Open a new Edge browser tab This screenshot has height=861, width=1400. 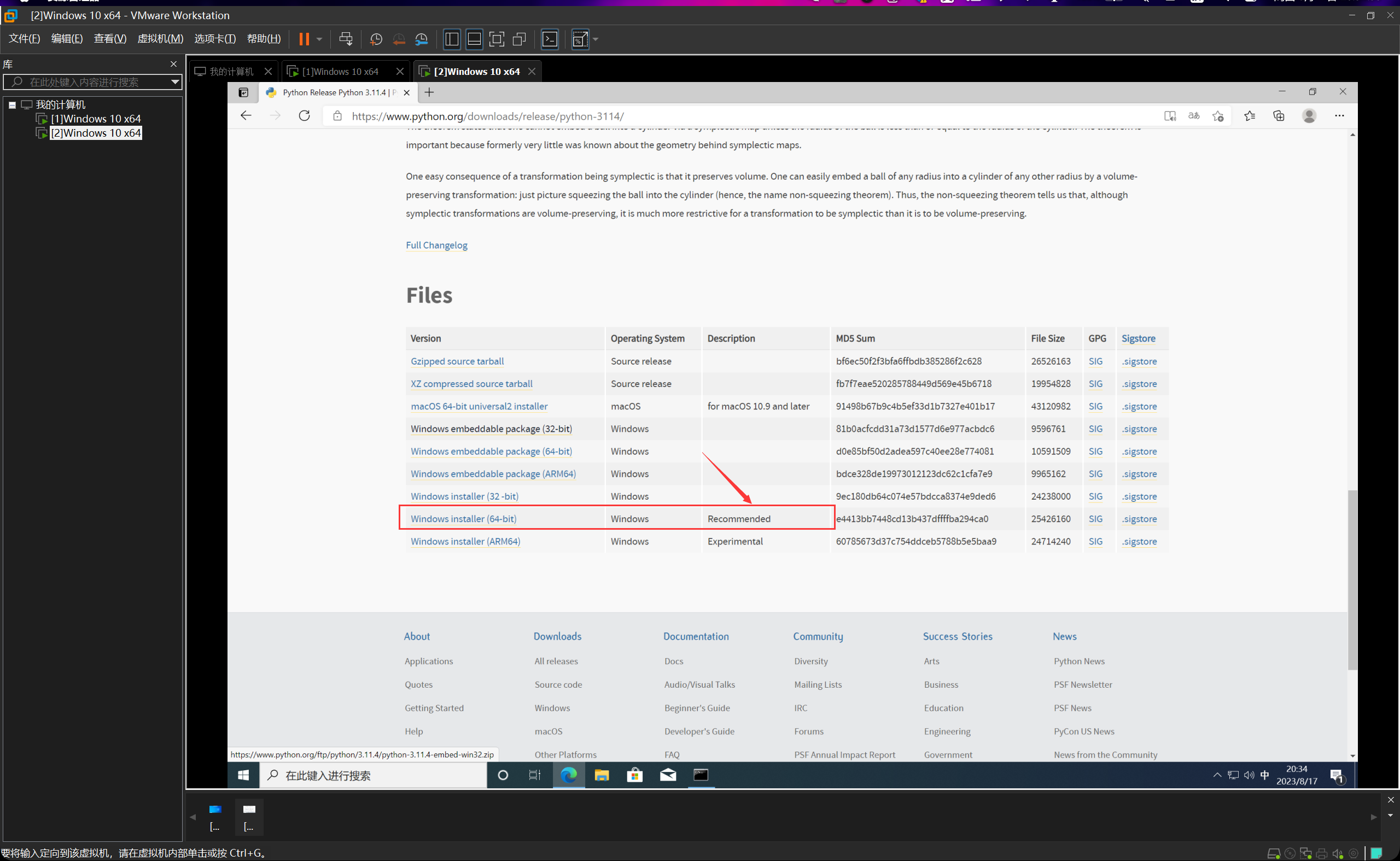pyautogui.click(x=429, y=92)
